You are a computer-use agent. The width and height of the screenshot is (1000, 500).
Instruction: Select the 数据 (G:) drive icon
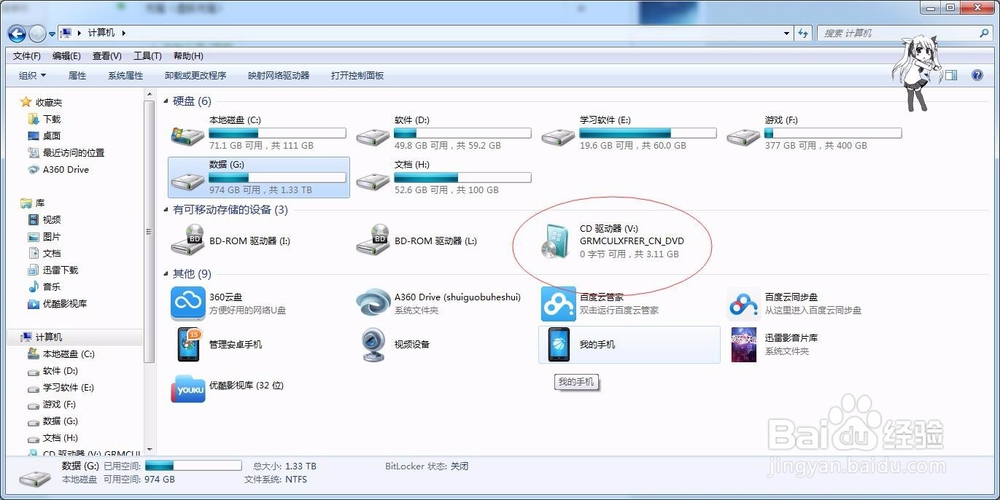click(188, 180)
